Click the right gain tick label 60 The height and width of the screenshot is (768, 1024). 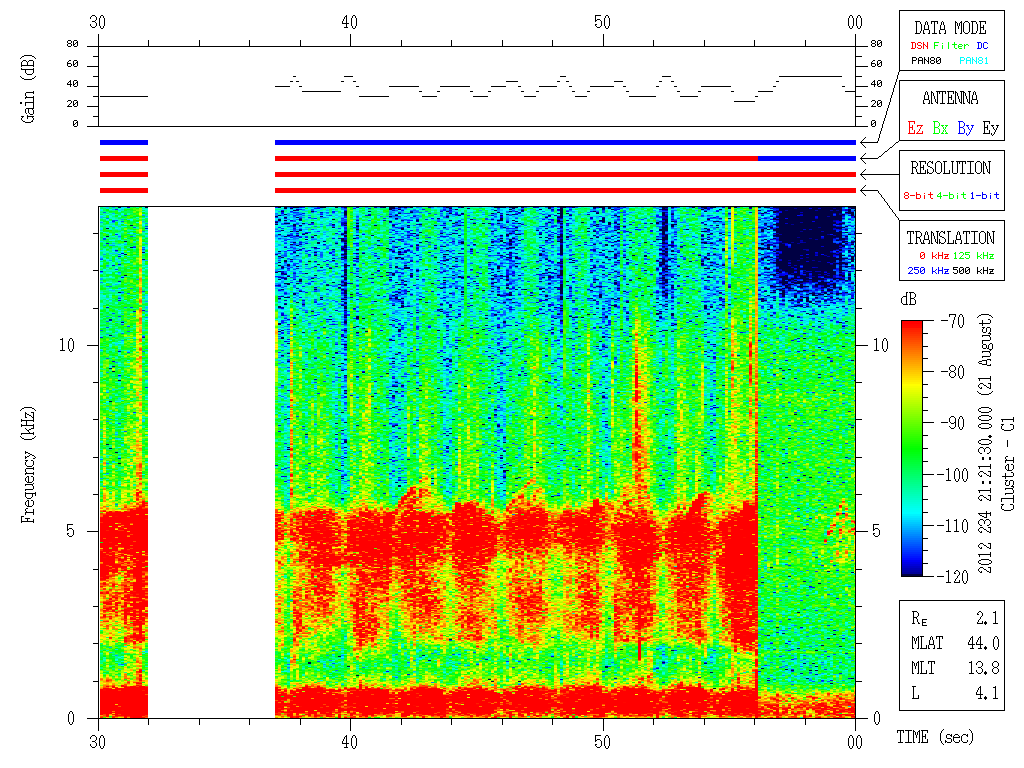click(x=876, y=63)
